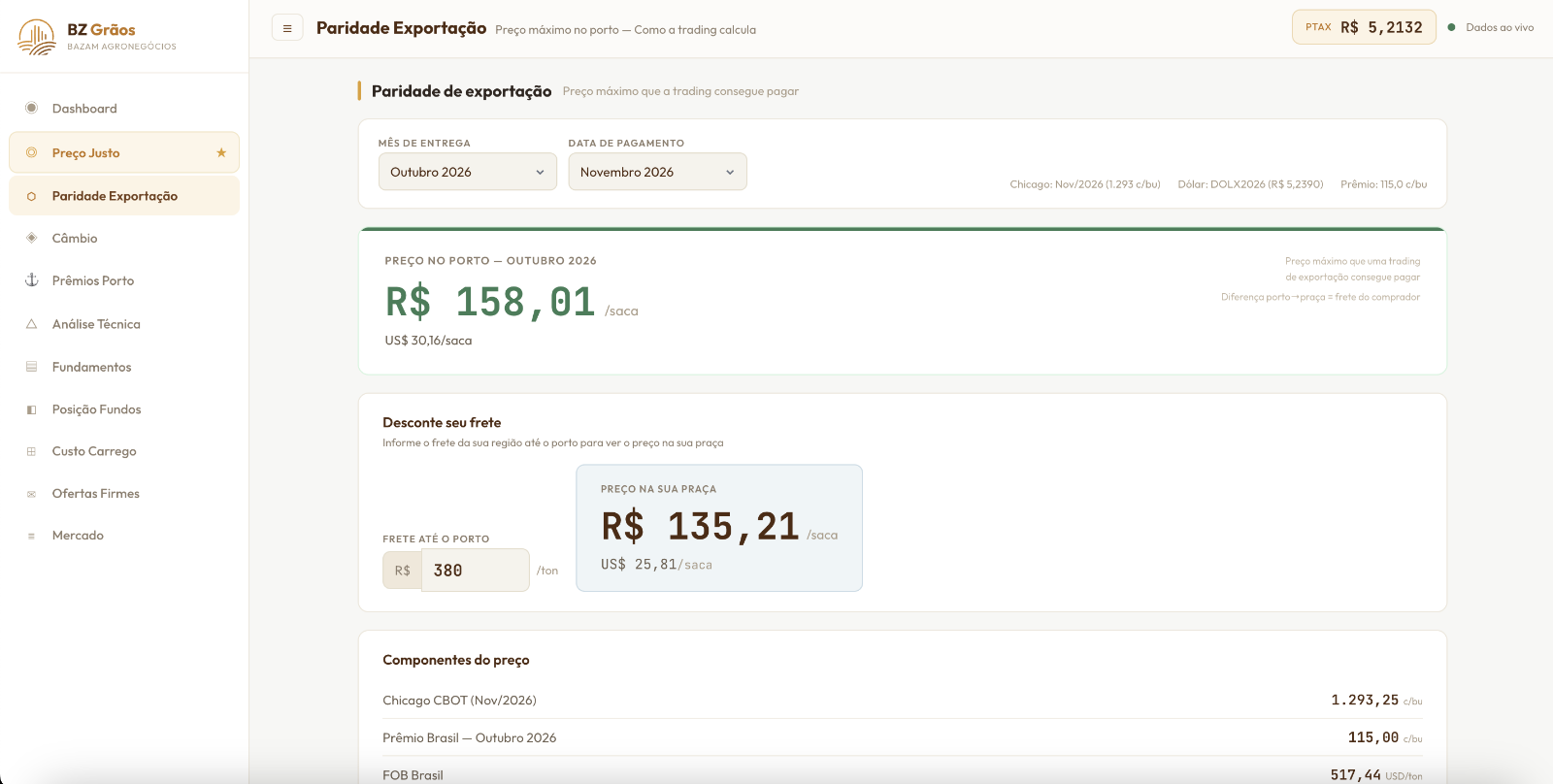This screenshot has width=1553, height=784.
Task: Click the Ofertas Firmes sidebar icon
Action: (32, 494)
